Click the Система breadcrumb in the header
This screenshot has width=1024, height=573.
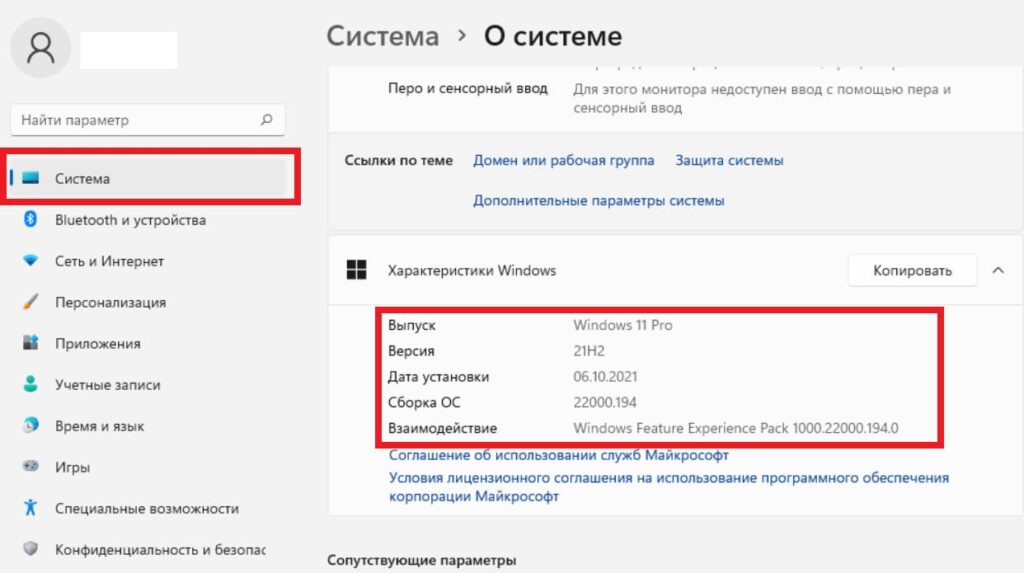383,37
